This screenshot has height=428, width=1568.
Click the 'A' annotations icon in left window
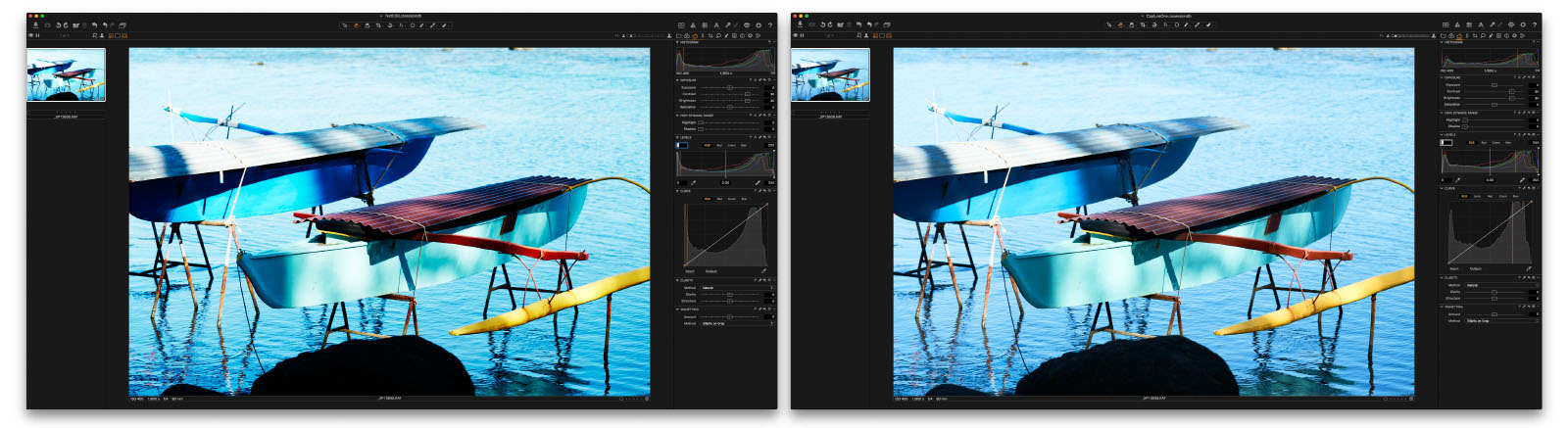716,25
